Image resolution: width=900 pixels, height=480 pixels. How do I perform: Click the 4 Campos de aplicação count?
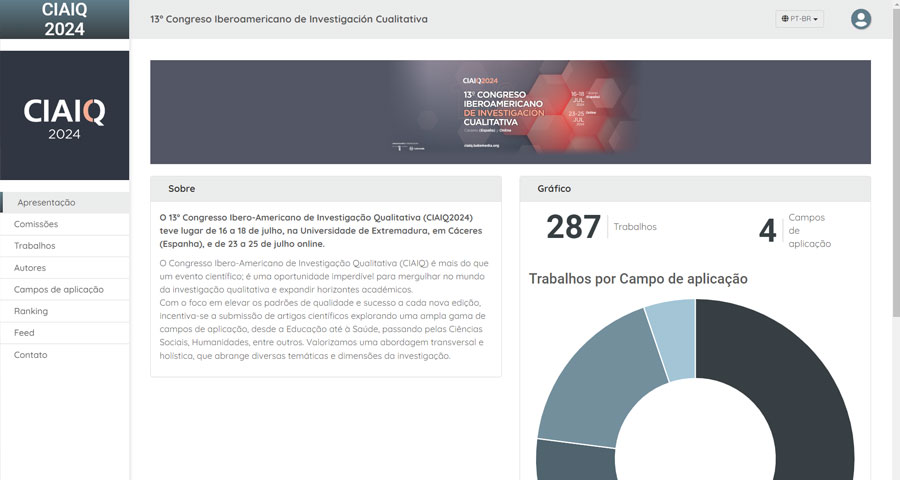[x=795, y=230]
